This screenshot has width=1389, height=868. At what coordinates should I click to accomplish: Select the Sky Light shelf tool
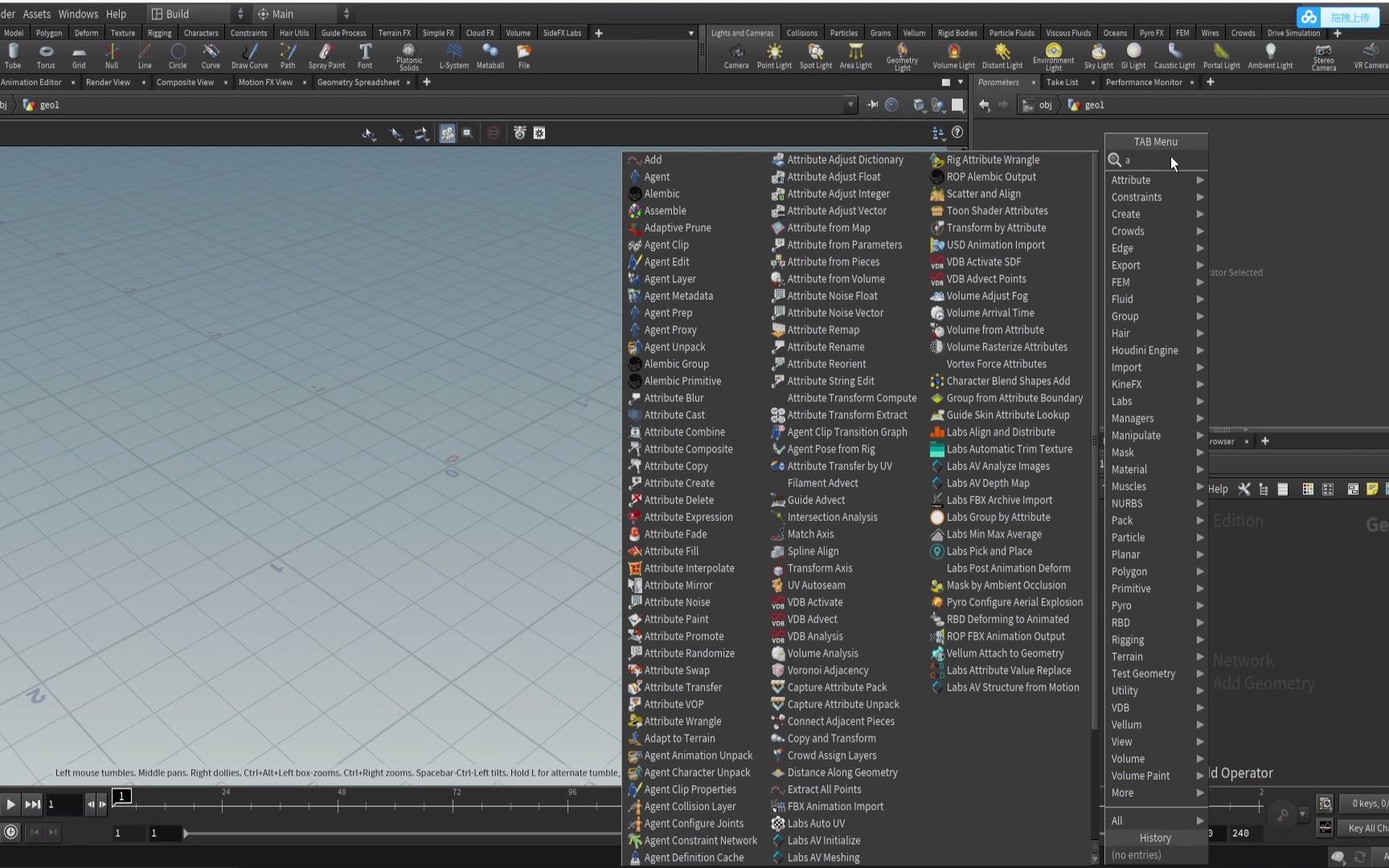pyautogui.click(x=1098, y=55)
